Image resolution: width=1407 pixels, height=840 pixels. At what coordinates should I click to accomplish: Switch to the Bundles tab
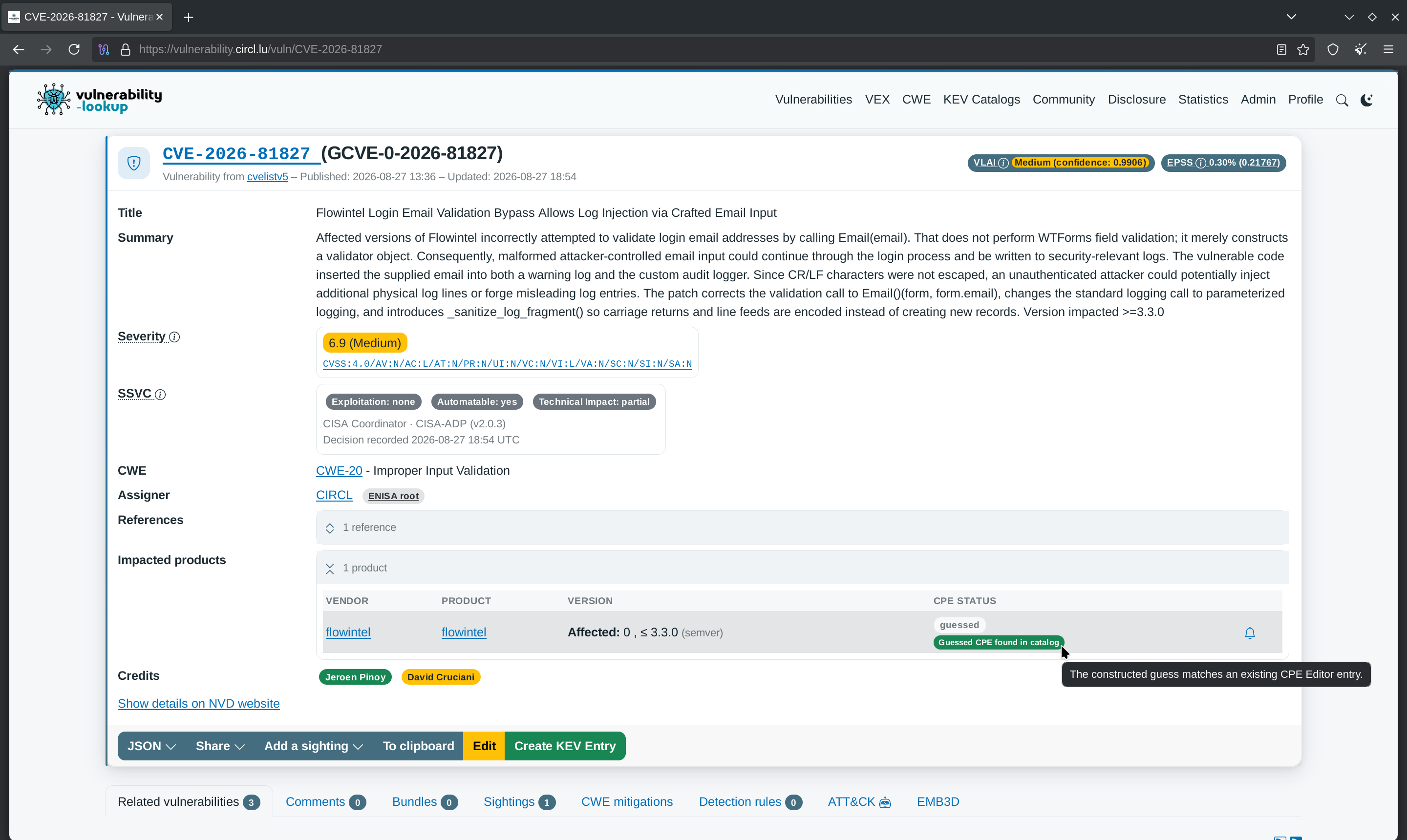[425, 803]
